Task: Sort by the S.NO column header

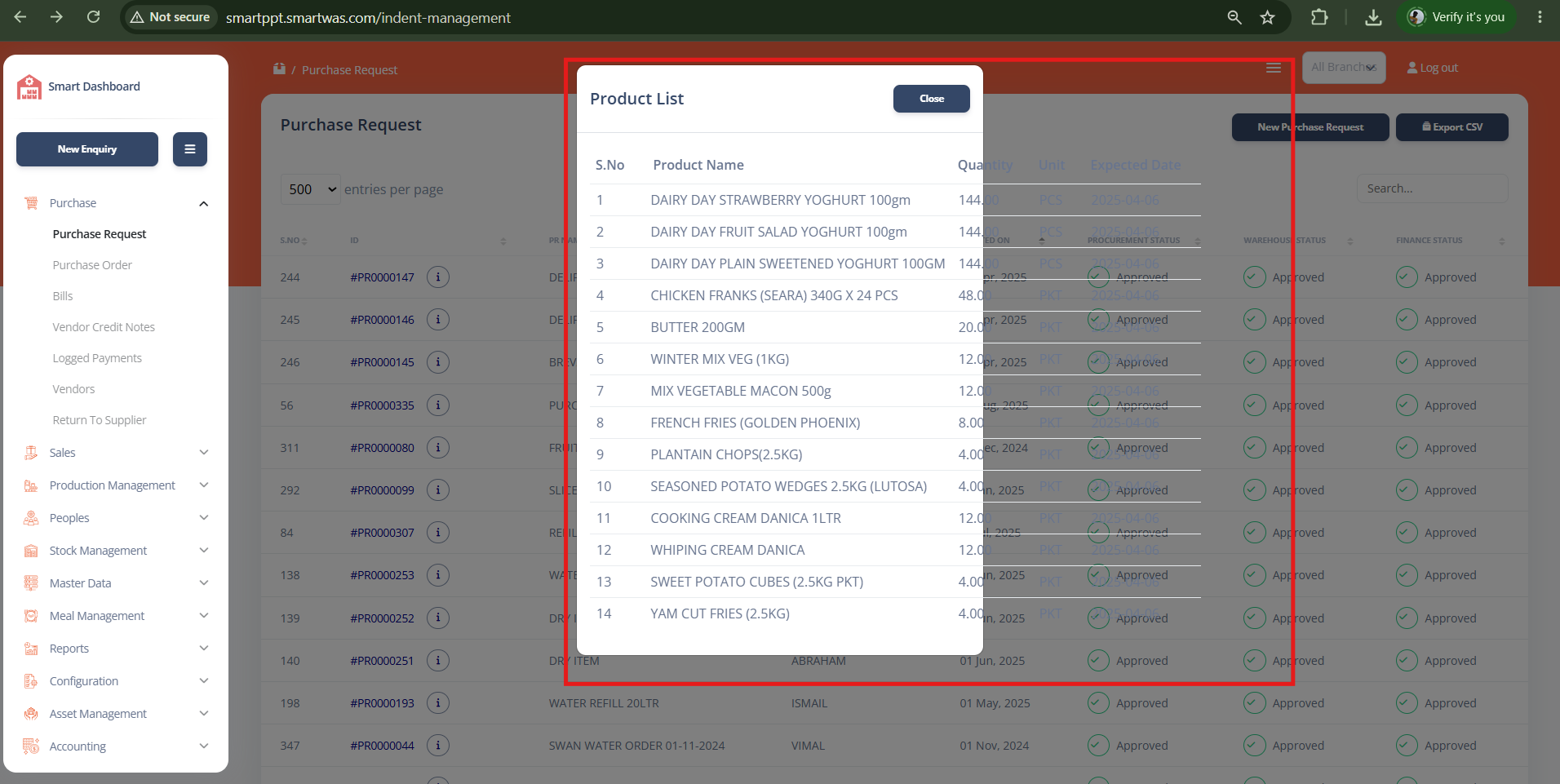Action: 294,241
